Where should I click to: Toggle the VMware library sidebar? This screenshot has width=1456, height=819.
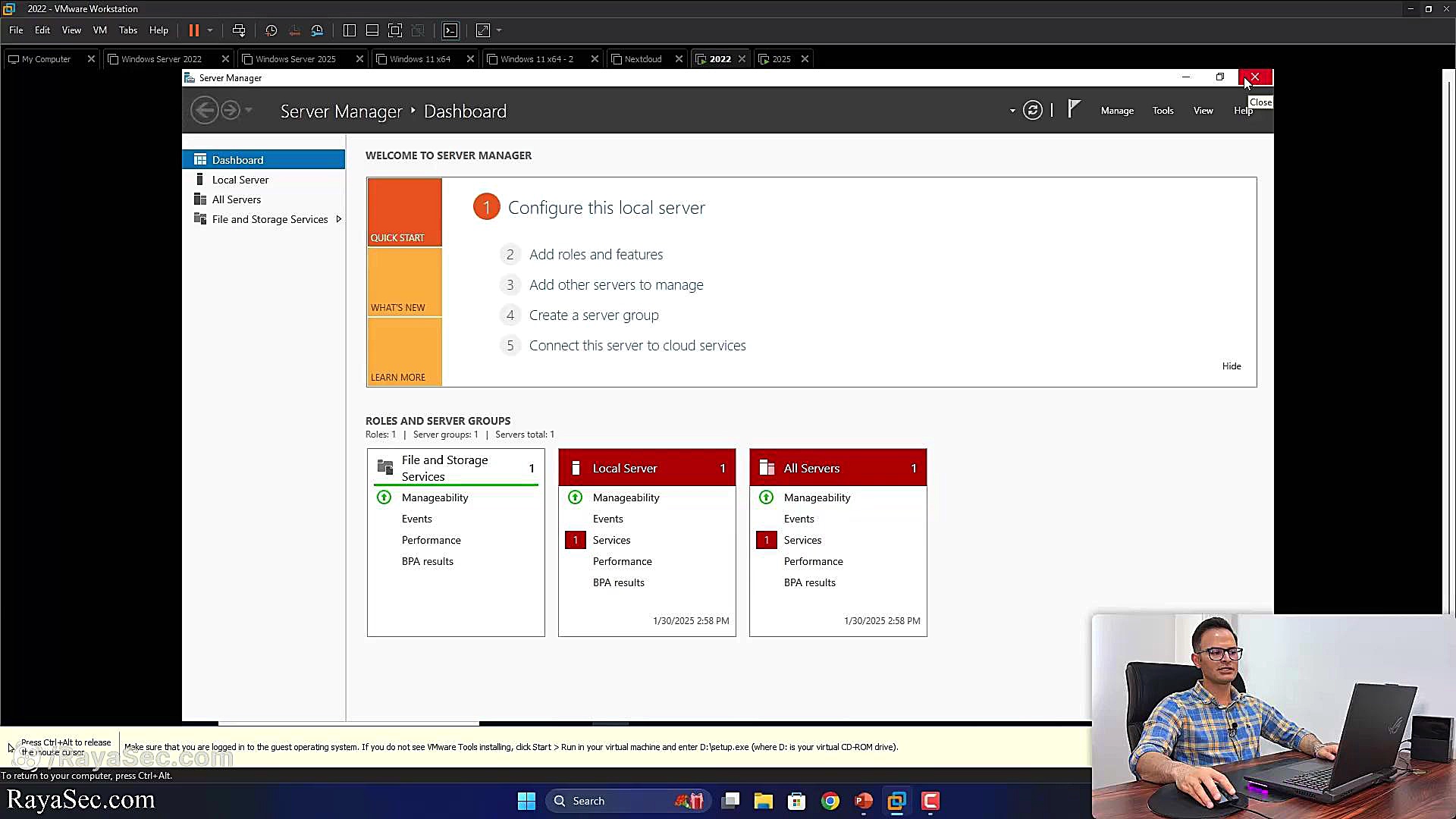350,30
